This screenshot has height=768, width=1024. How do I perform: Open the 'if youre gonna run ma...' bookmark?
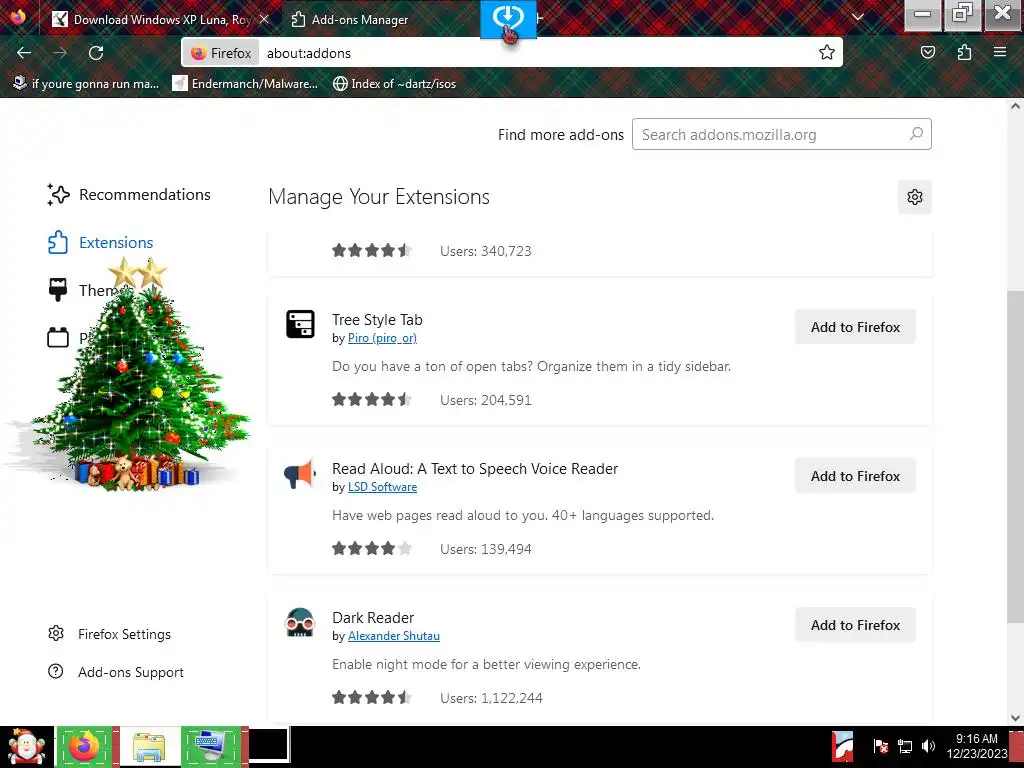86,84
